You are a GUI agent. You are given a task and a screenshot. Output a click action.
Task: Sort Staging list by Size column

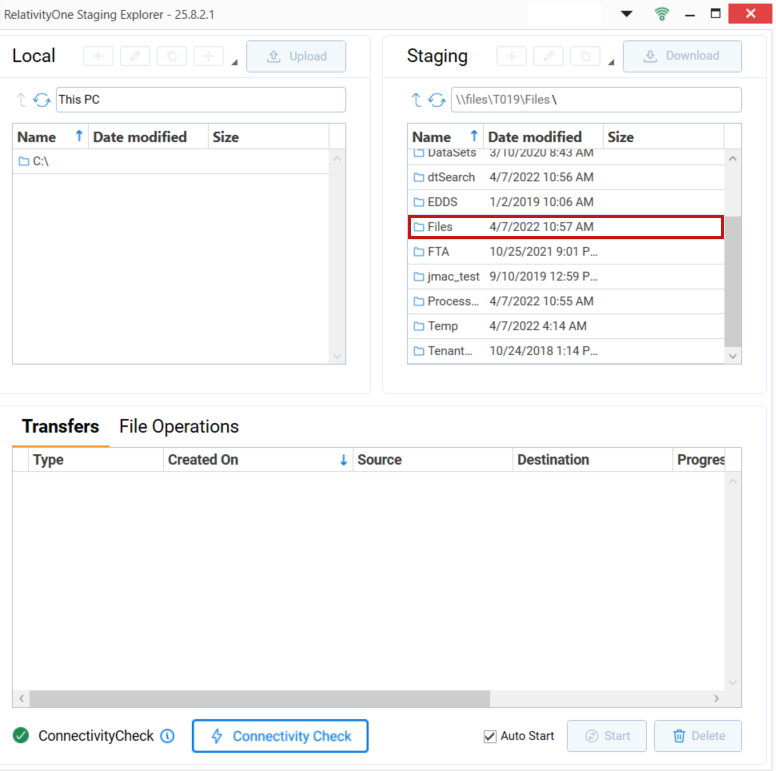(663, 137)
